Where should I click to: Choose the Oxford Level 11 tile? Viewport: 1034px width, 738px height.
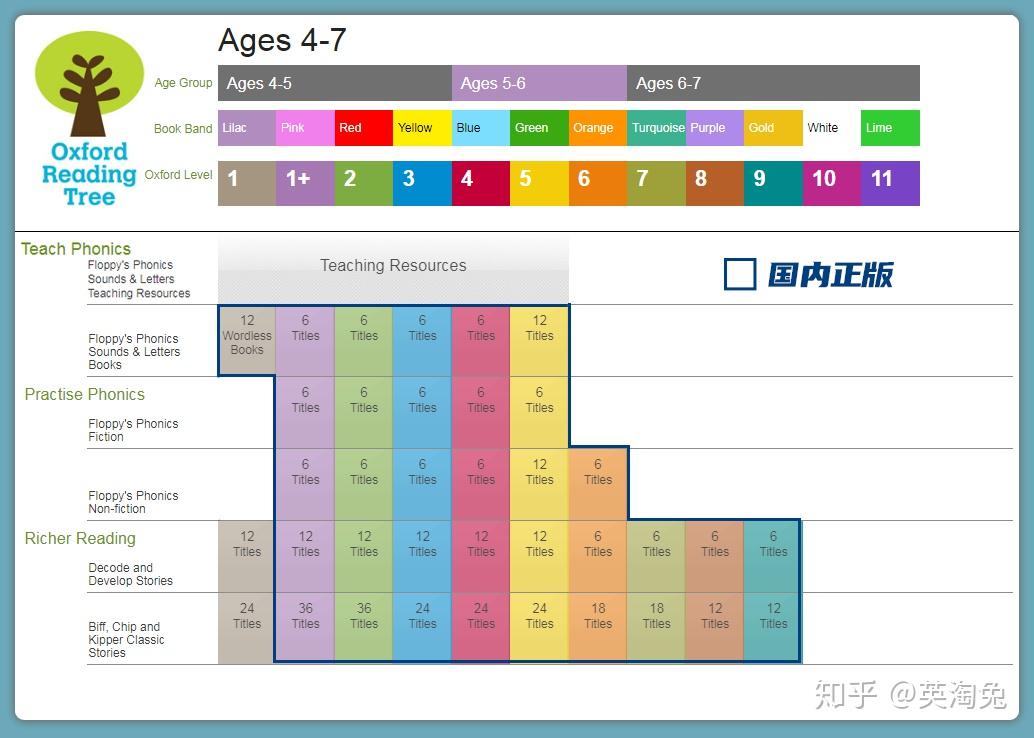click(x=889, y=179)
